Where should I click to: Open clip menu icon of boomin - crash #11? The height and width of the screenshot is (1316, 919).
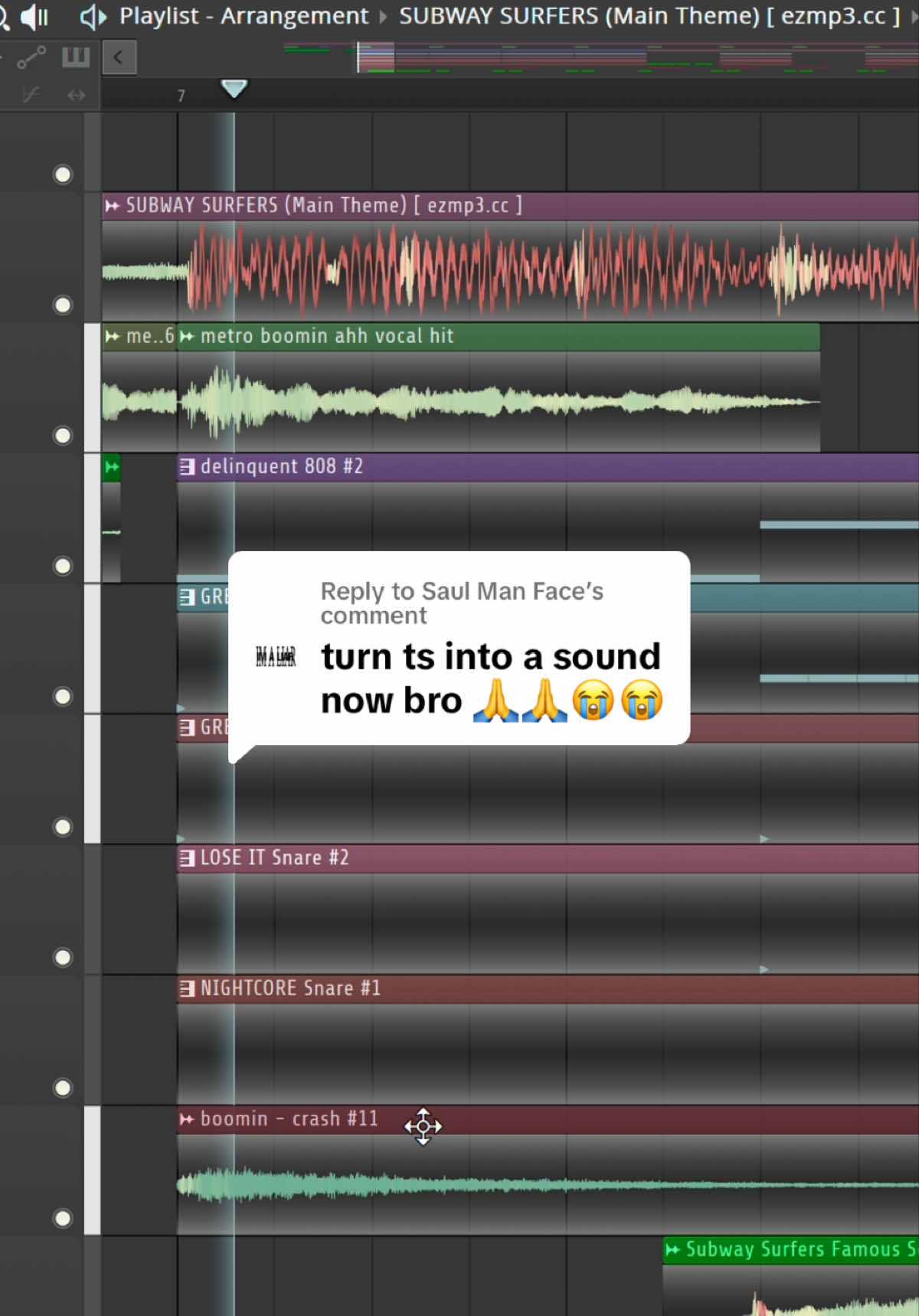click(x=186, y=1119)
